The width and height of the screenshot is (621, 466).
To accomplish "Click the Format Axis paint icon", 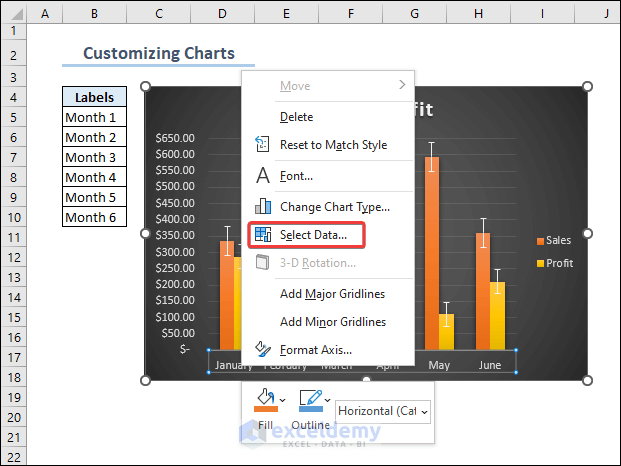I will coord(263,350).
